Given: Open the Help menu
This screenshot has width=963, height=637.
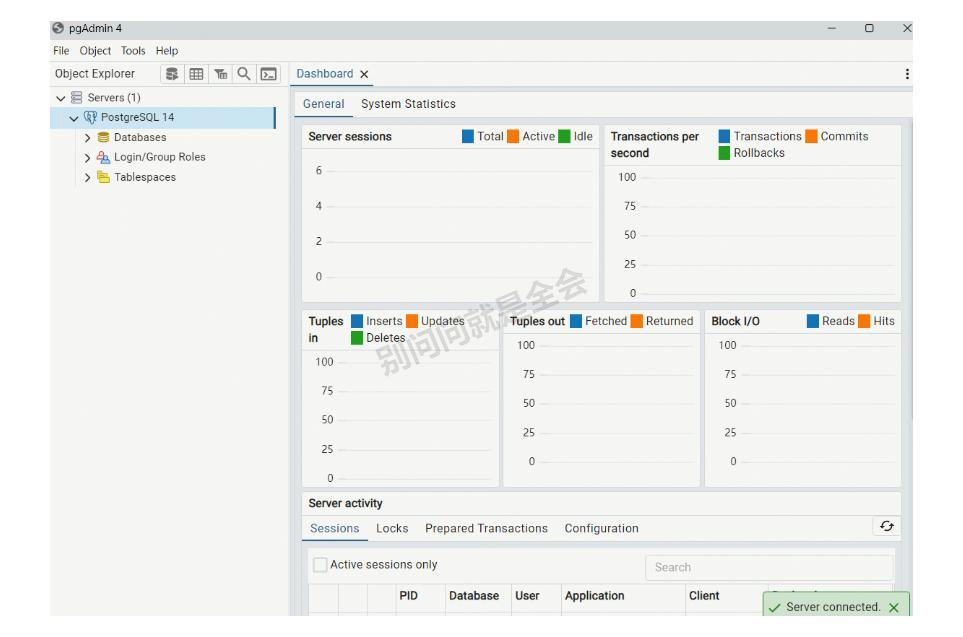Looking at the screenshot, I should (x=166, y=51).
